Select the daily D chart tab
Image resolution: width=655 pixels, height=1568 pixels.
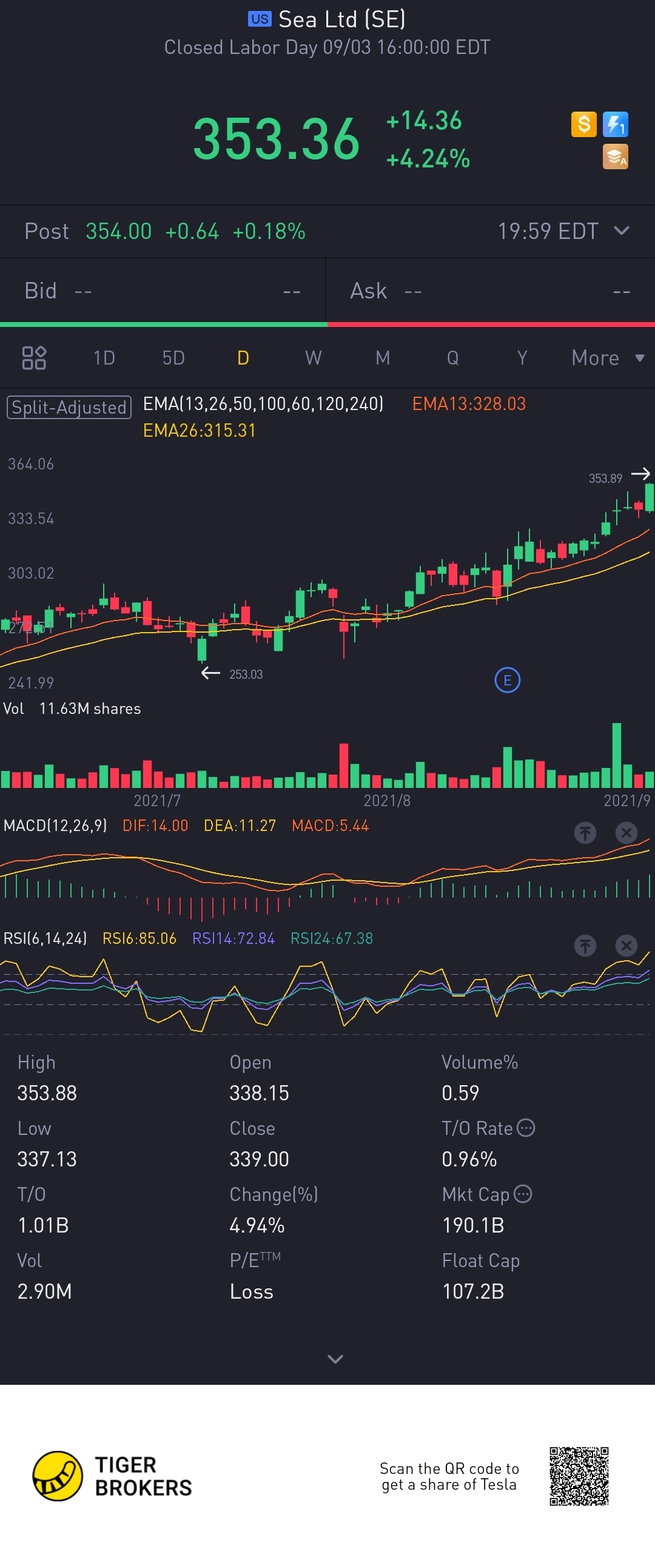point(243,358)
